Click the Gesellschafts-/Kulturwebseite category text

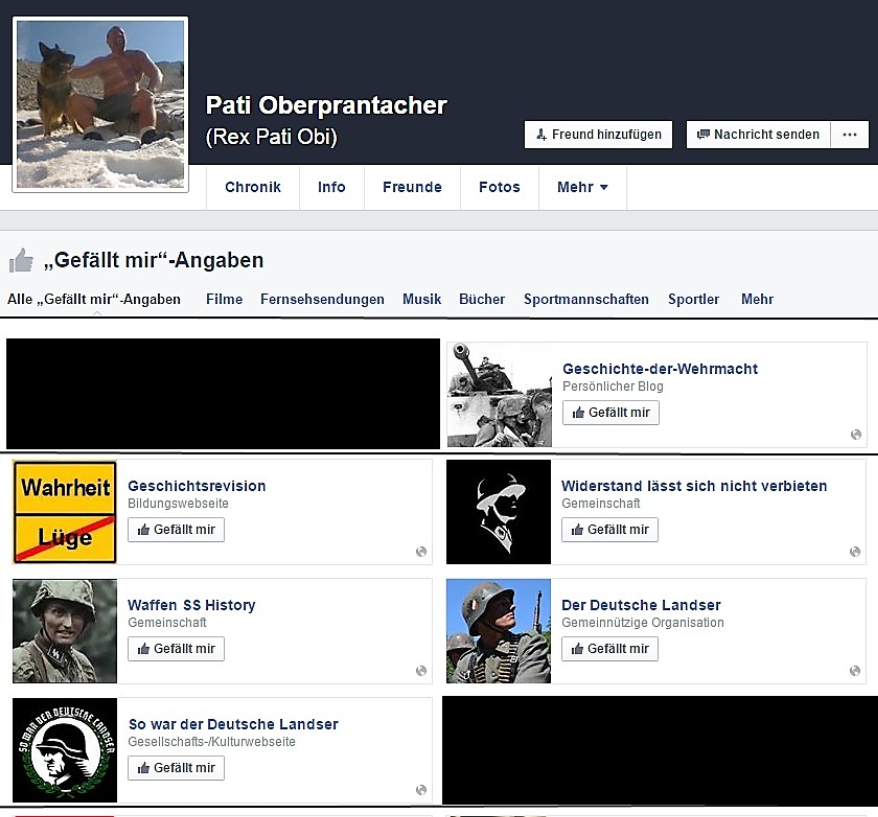[x=212, y=742]
